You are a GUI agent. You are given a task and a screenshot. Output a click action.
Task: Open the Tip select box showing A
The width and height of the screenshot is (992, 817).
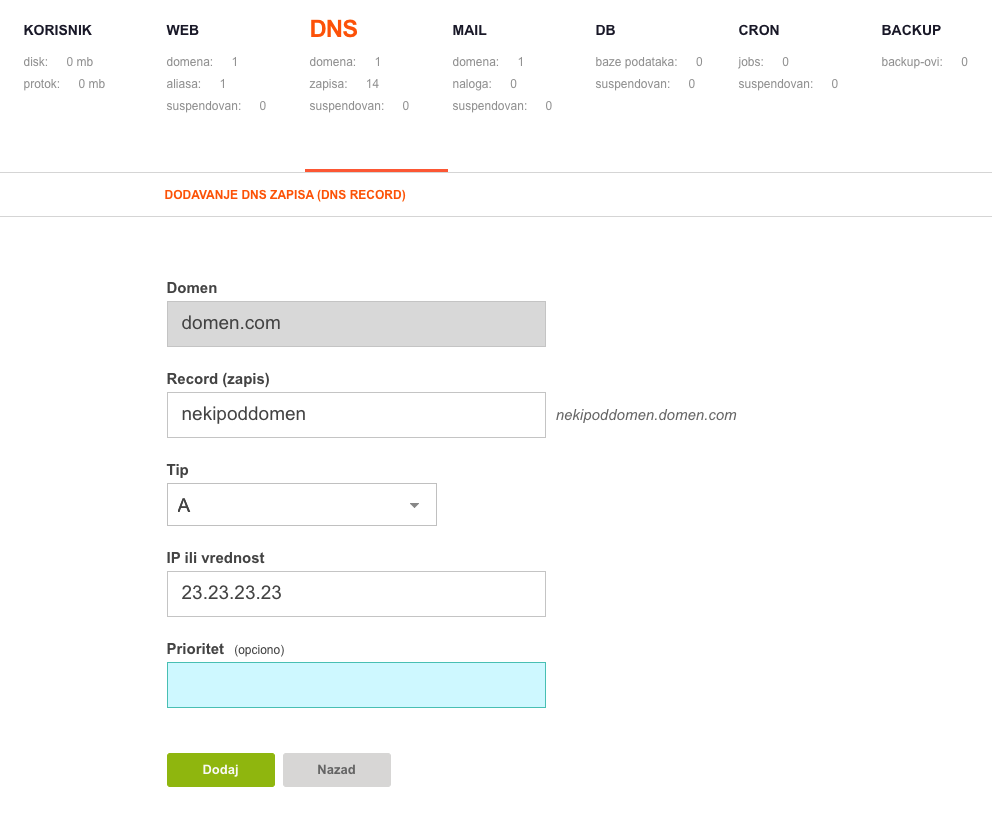[302, 504]
